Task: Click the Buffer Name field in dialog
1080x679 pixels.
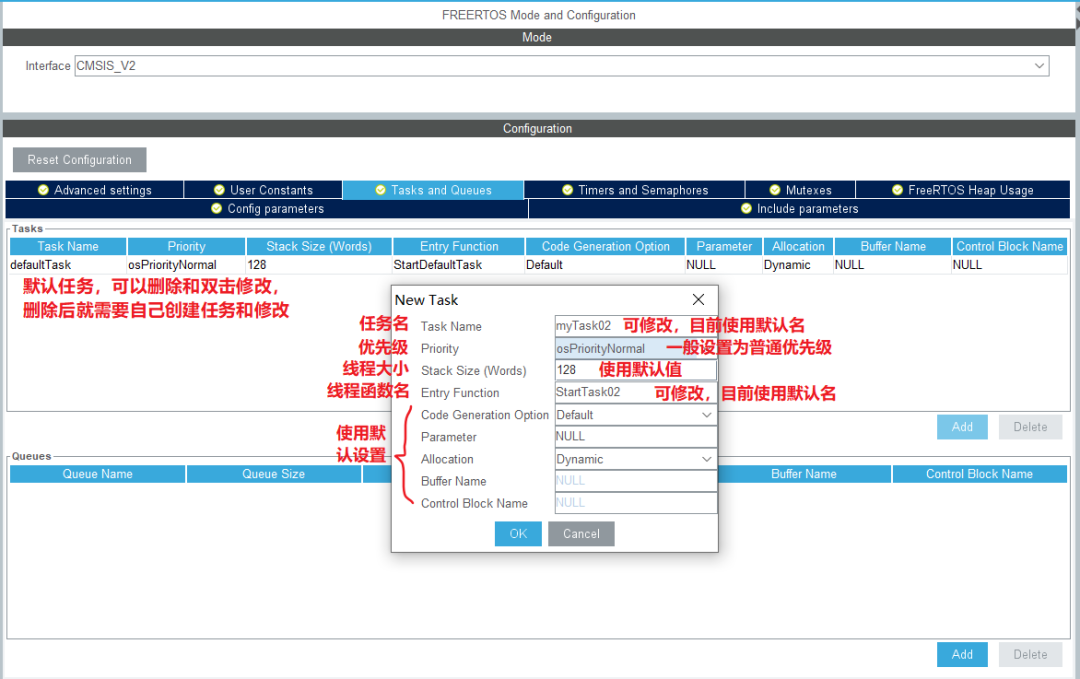Action: pyautogui.click(x=636, y=481)
